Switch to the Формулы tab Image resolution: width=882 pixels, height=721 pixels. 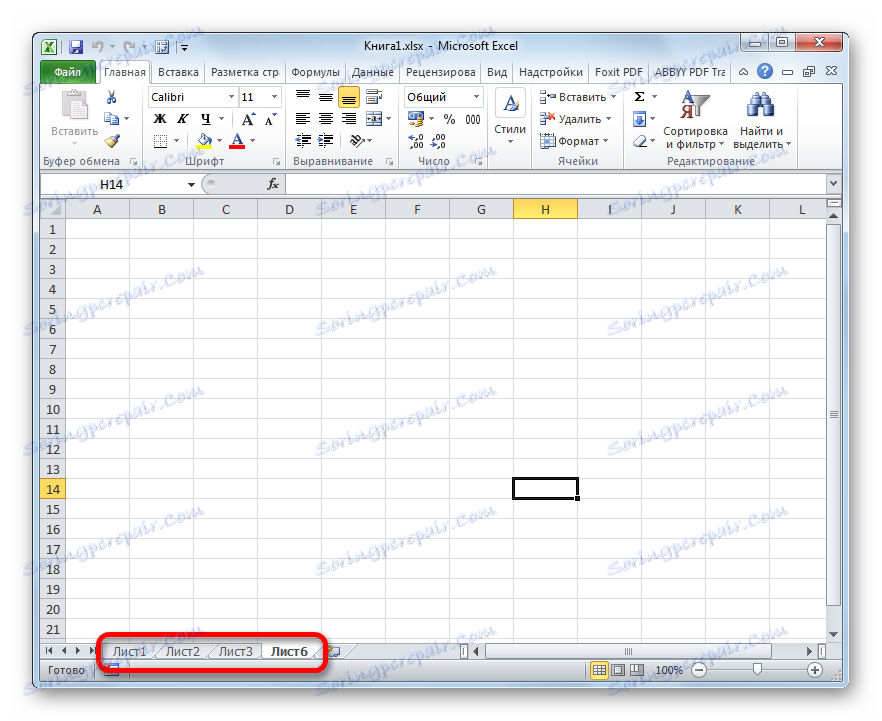(316, 72)
